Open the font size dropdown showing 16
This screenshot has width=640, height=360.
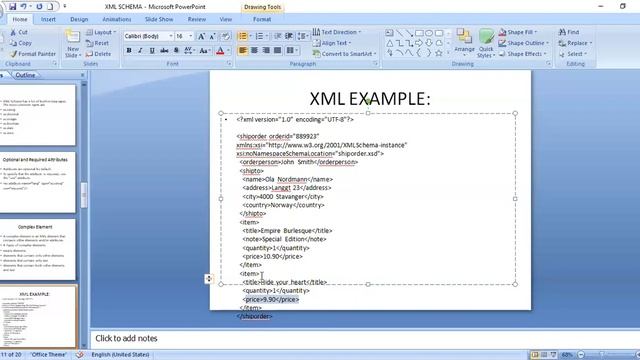tap(190, 36)
